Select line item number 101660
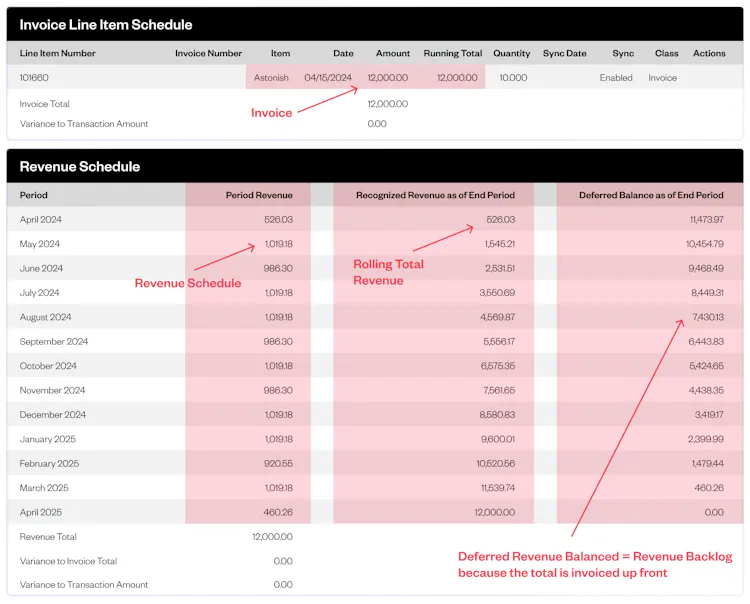The image size is (750, 604). click(x=34, y=77)
